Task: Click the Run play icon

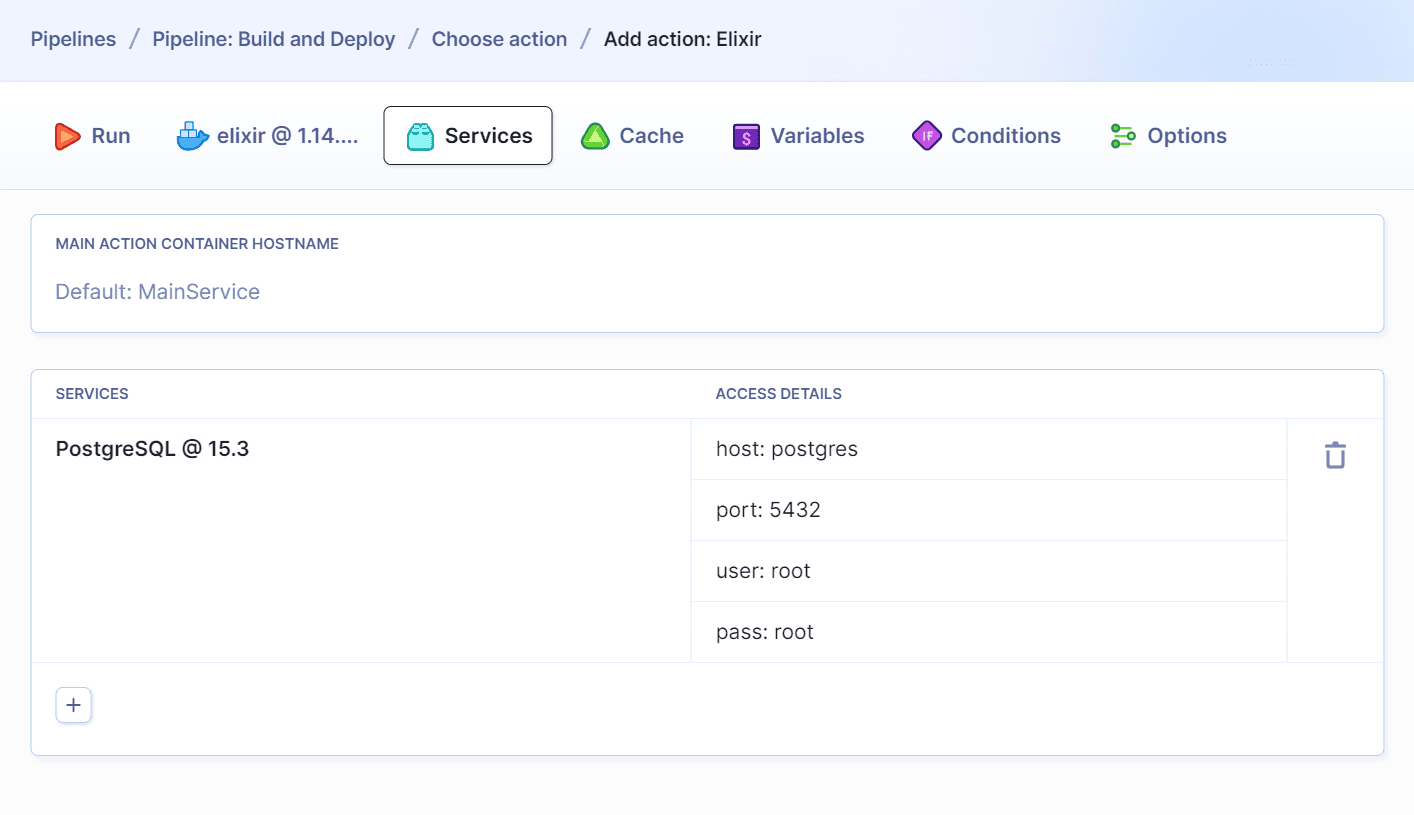Action: click(x=66, y=135)
